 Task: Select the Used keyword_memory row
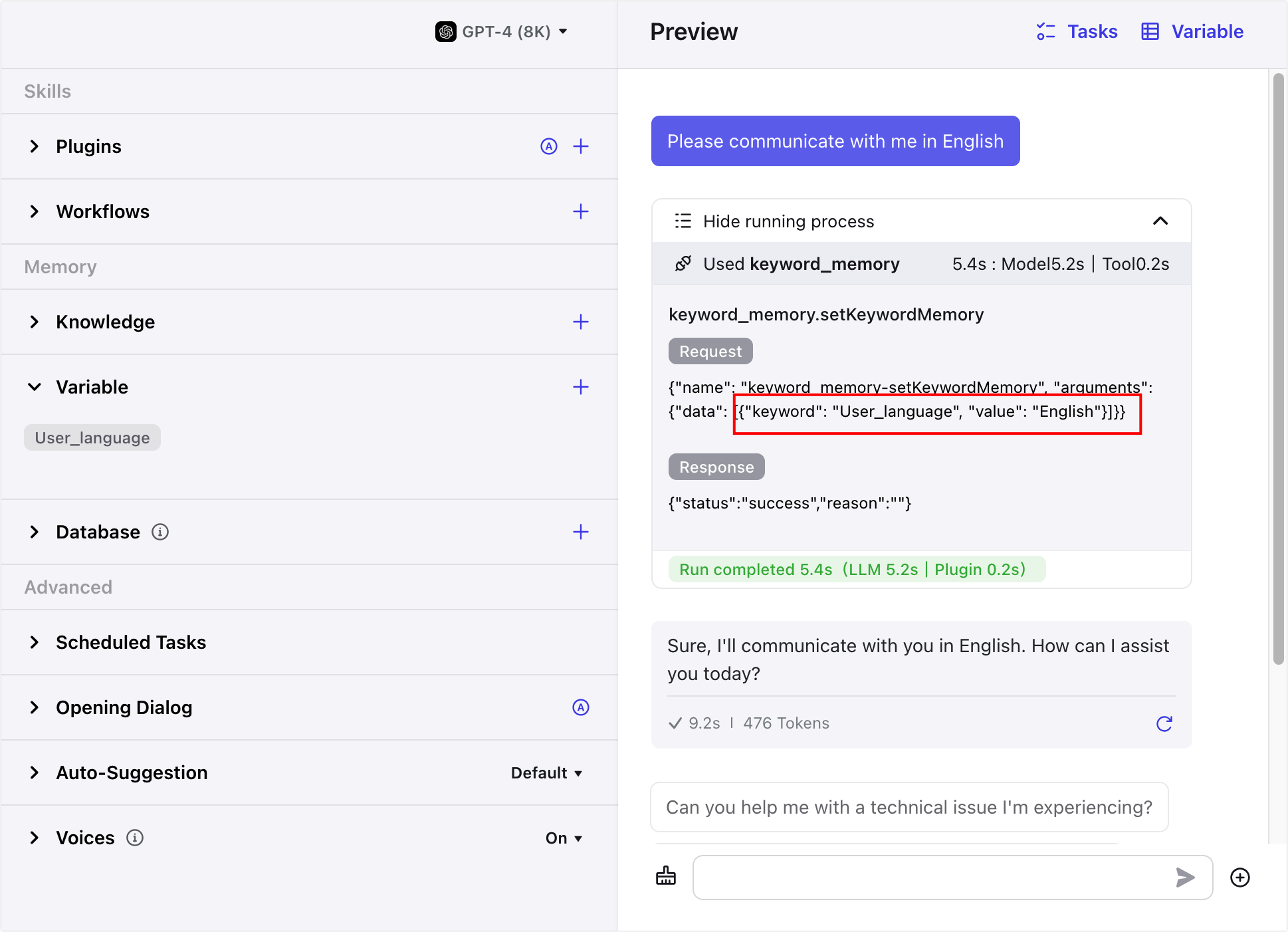click(922, 264)
